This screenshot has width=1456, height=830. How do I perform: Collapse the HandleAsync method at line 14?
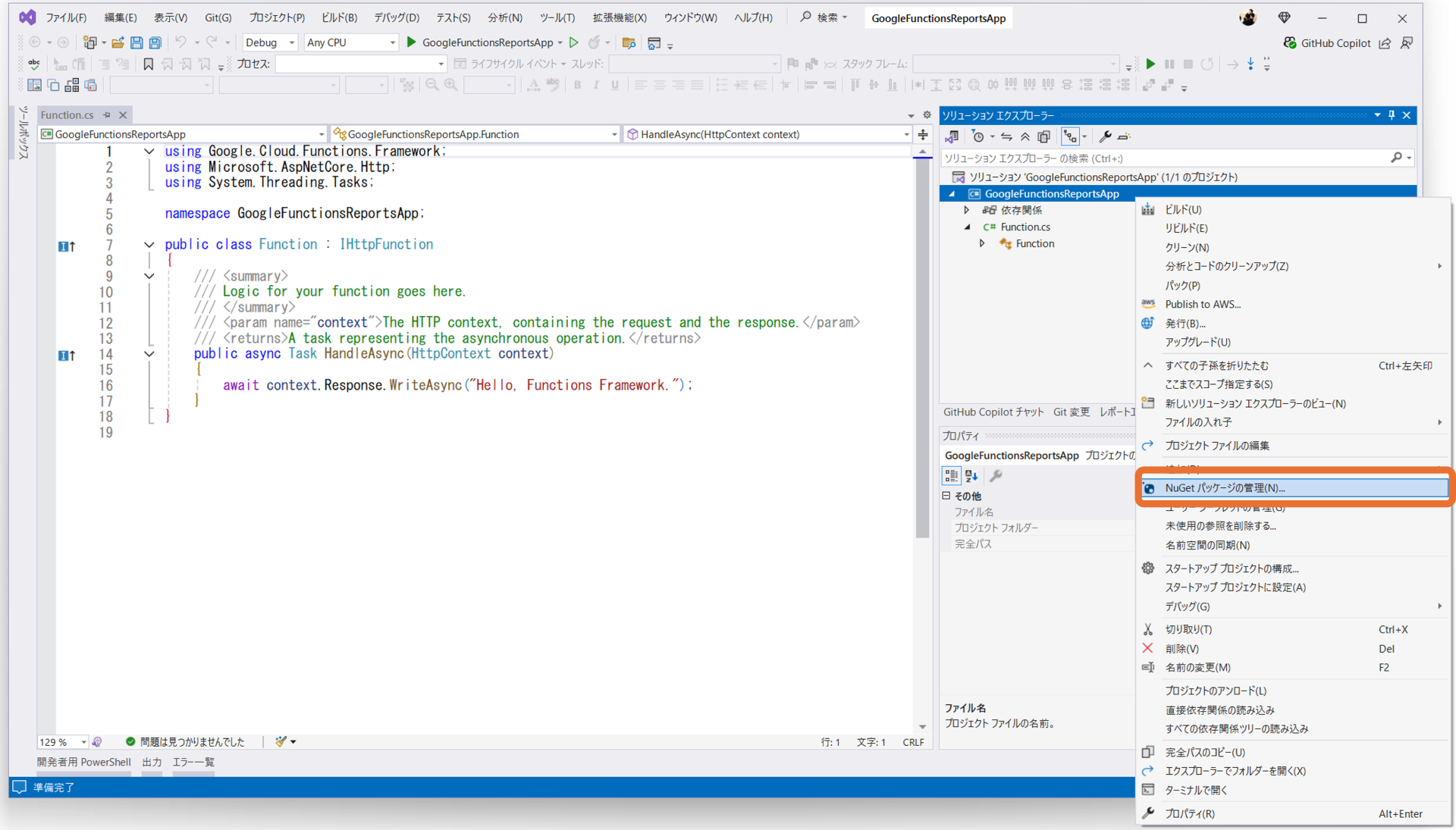[149, 354]
